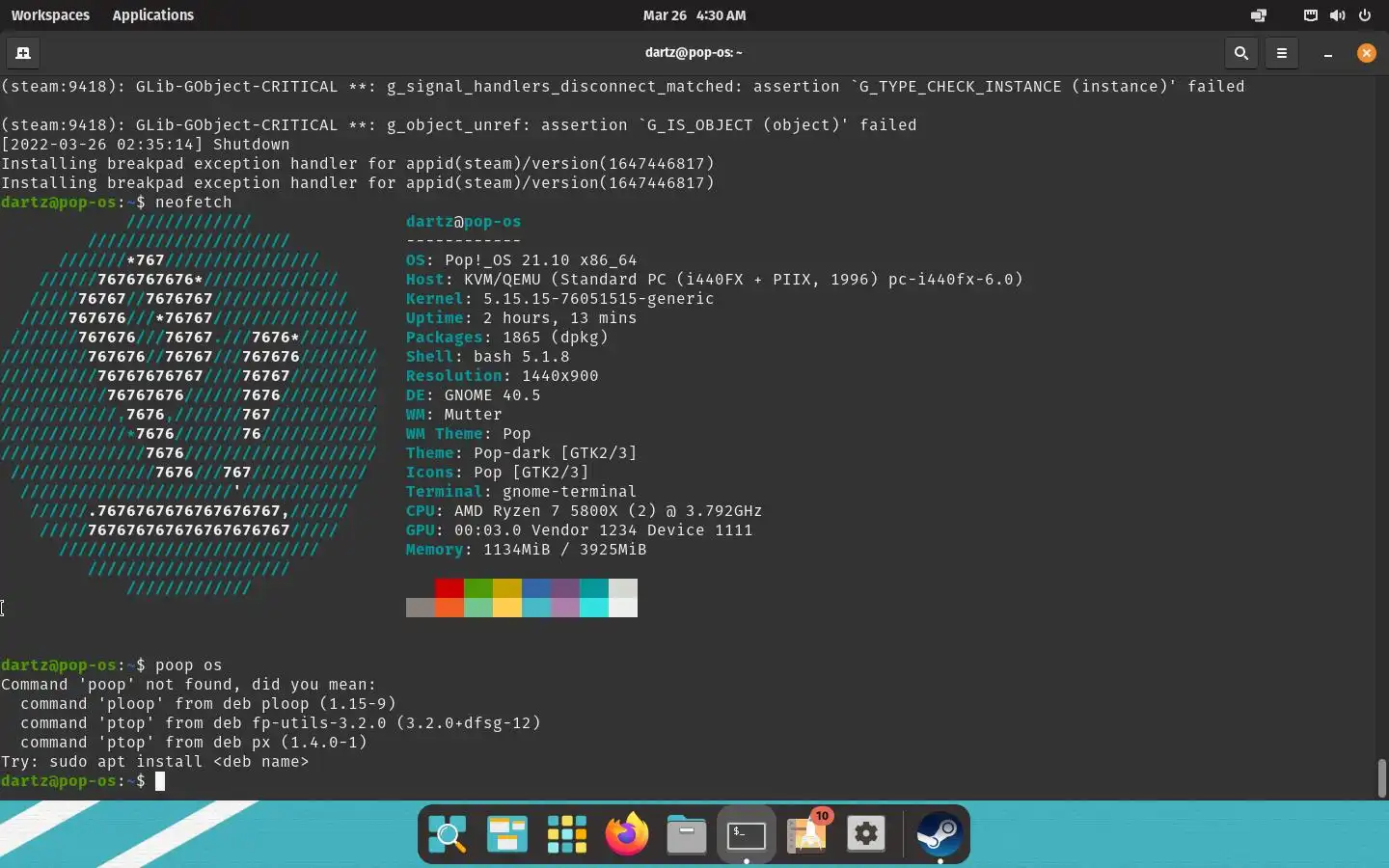The image size is (1389, 868).
Task: Click the 'OS: Pop!_OS 21.10 x86_64' line
Action: click(522, 260)
